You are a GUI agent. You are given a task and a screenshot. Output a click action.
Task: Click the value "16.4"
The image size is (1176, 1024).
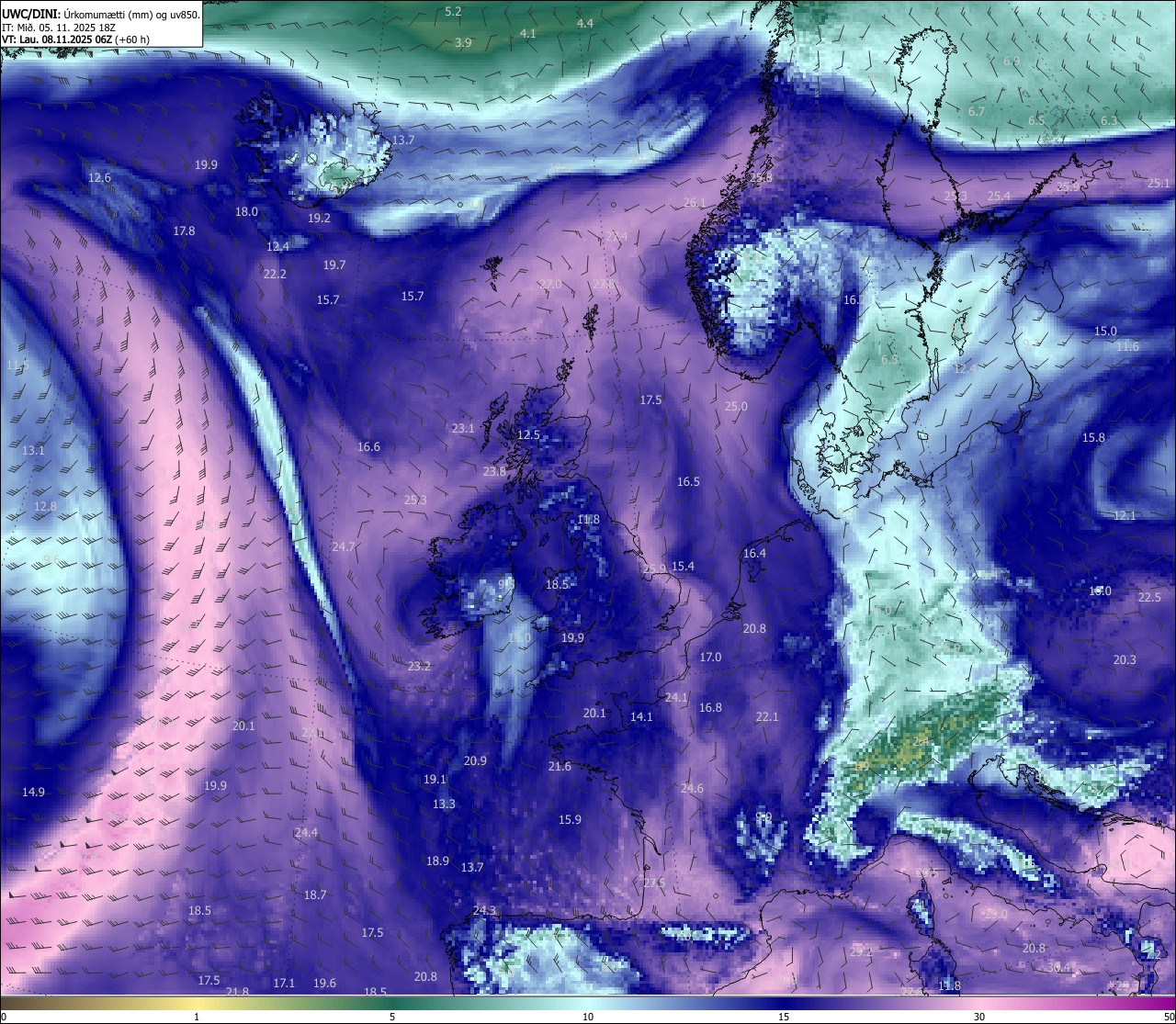[x=754, y=553]
